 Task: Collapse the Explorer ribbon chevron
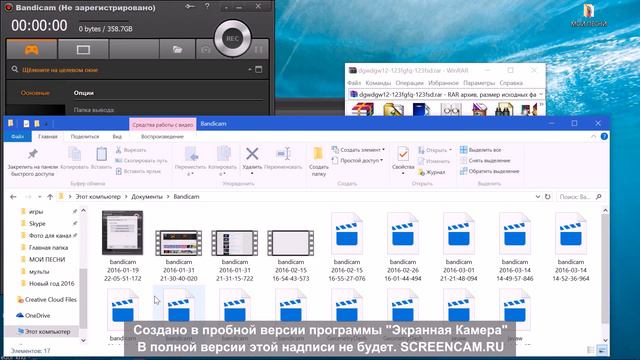pos(593,136)
